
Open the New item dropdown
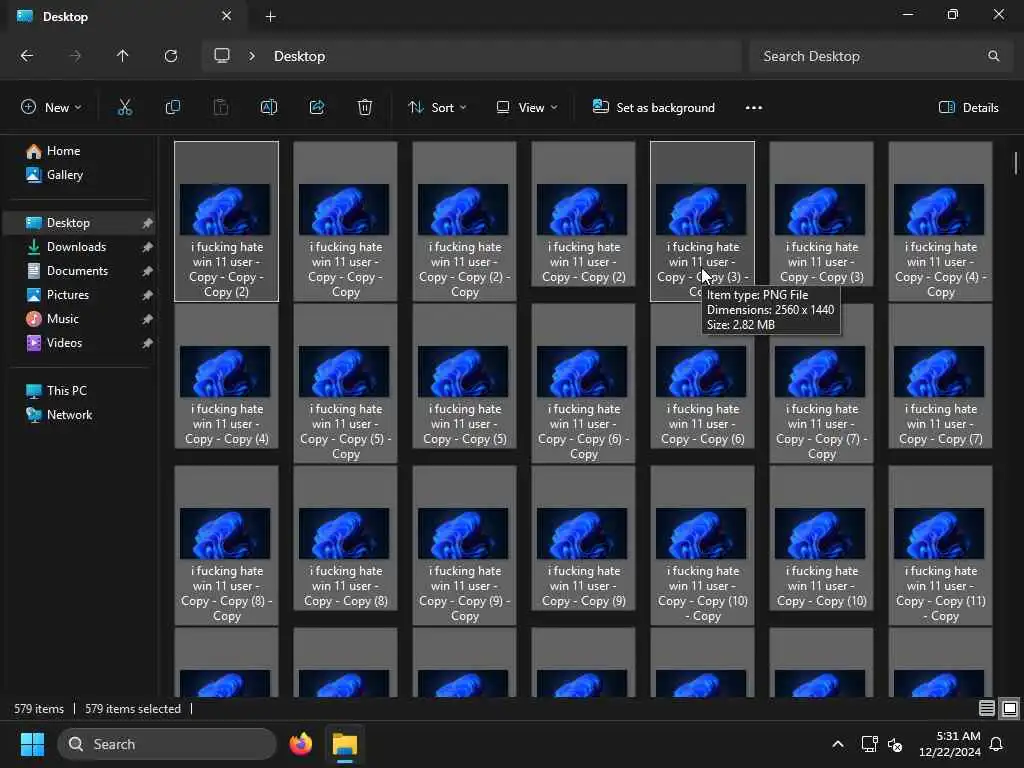pos(51,108)
